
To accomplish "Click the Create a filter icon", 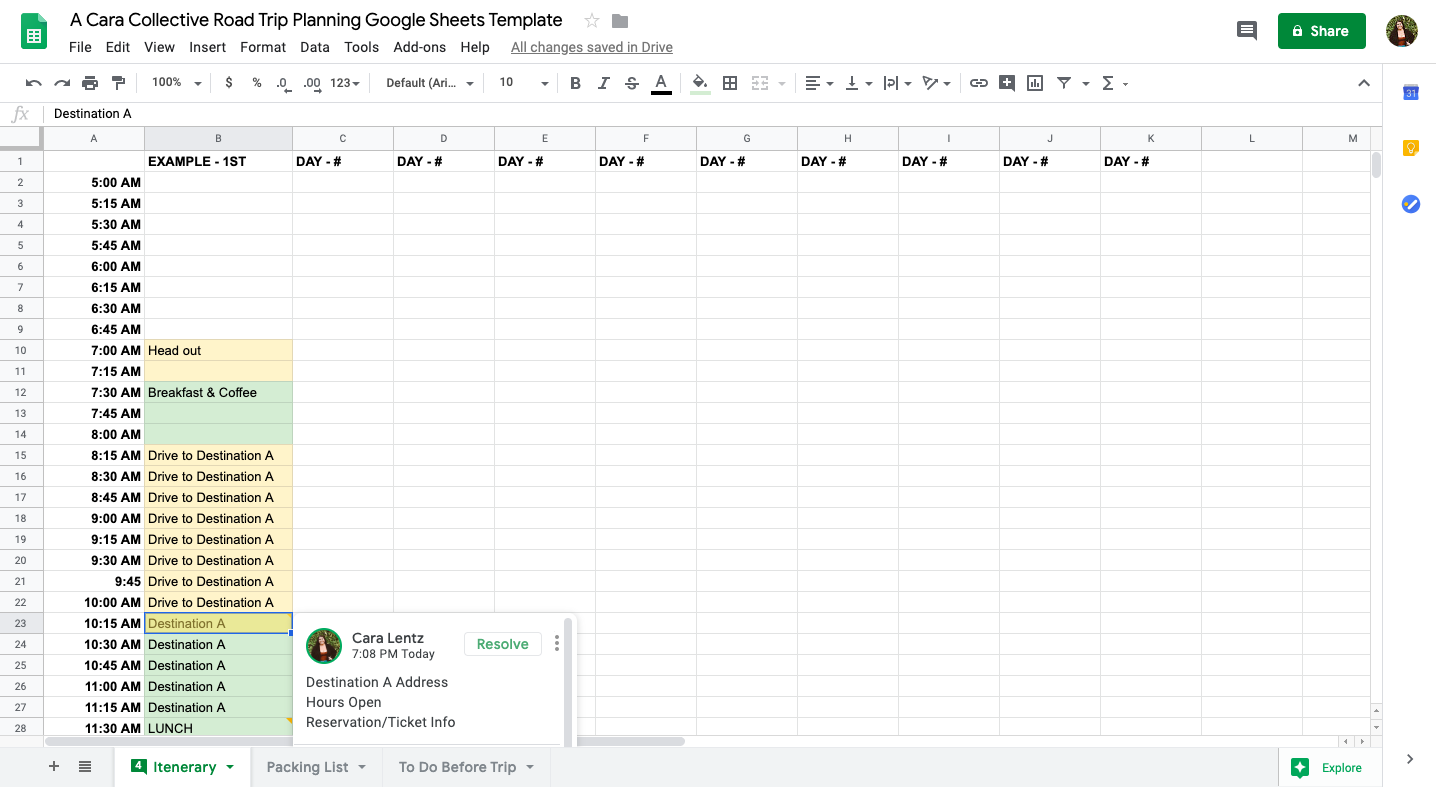I will (1064, 83).
